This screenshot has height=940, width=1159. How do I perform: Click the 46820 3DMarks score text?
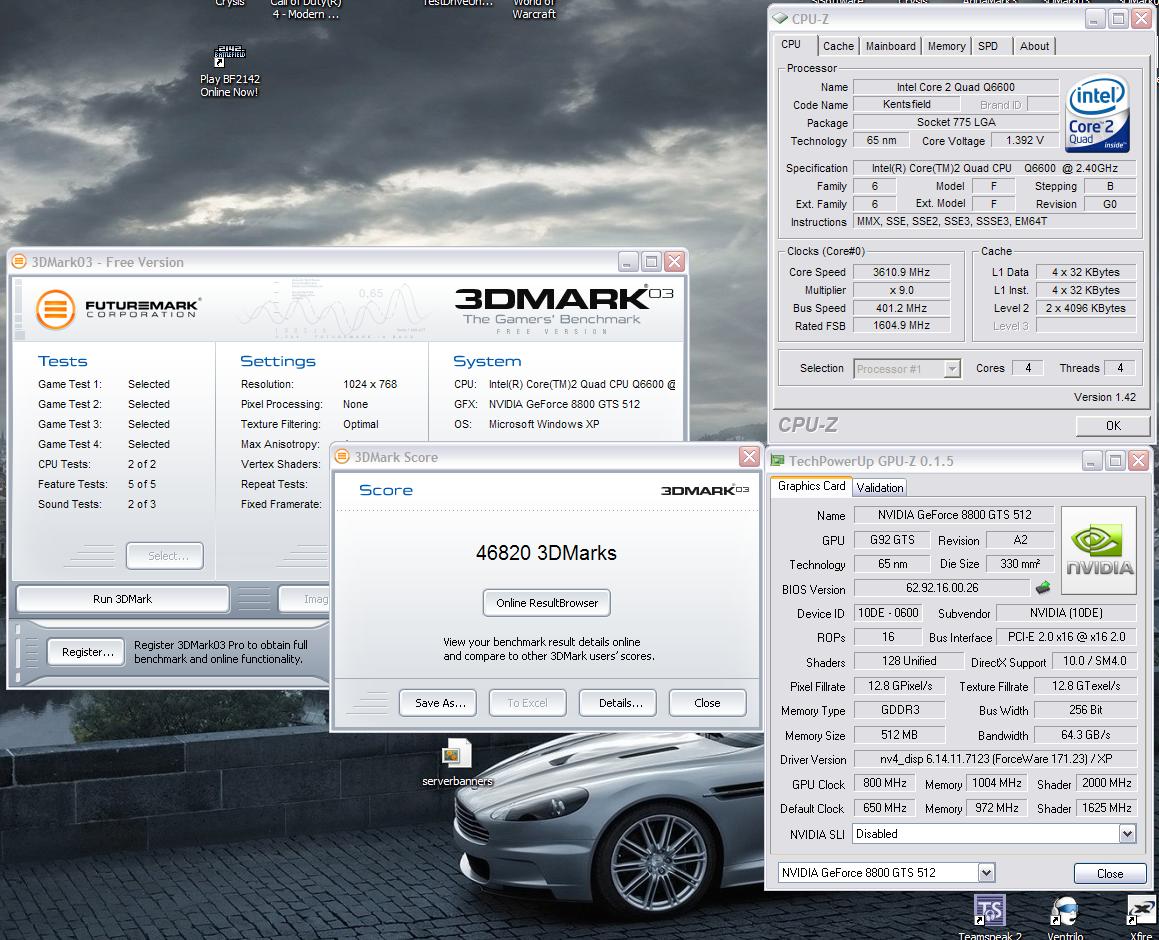point(546,553)
